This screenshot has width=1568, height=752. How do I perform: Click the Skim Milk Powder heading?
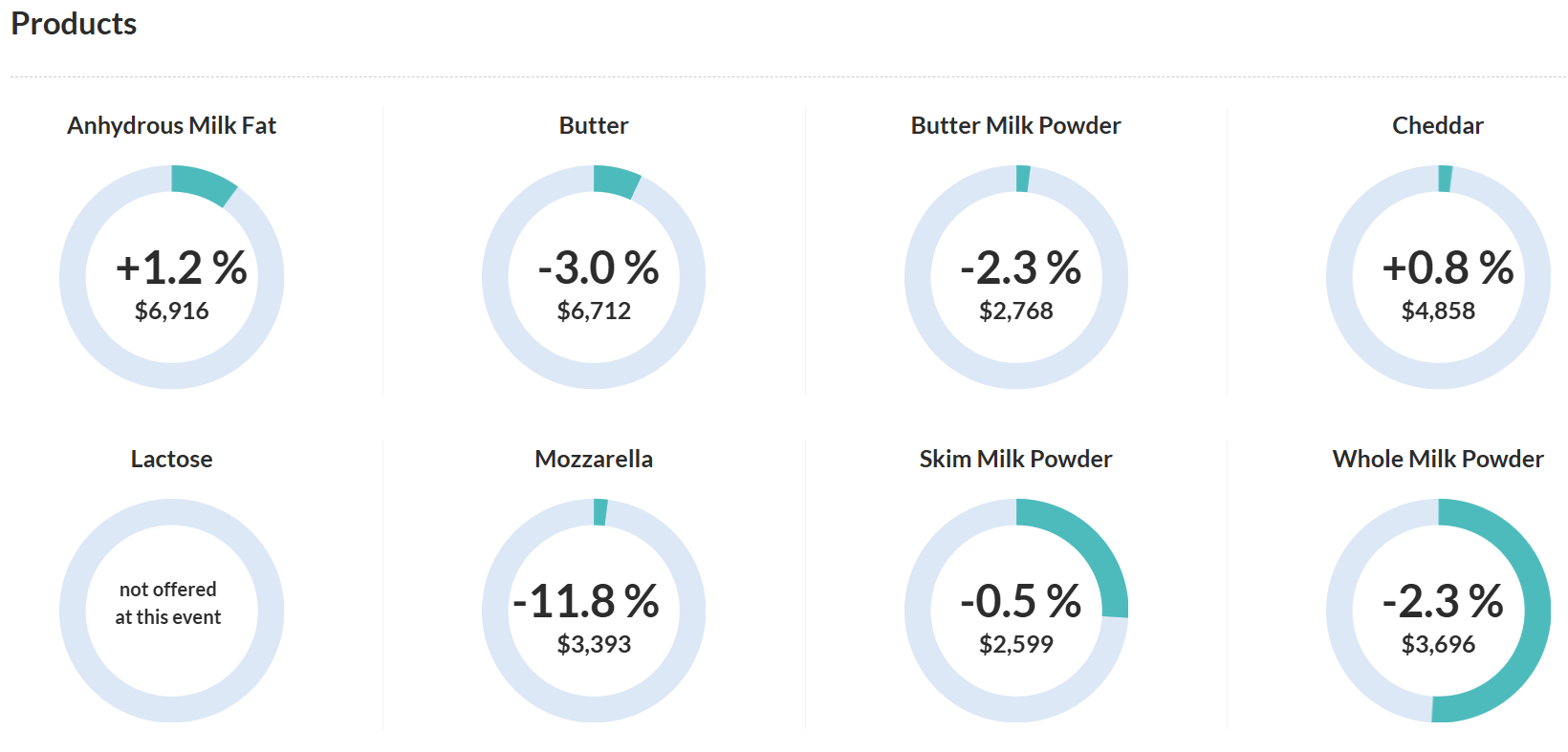[x=1015, y=460]
